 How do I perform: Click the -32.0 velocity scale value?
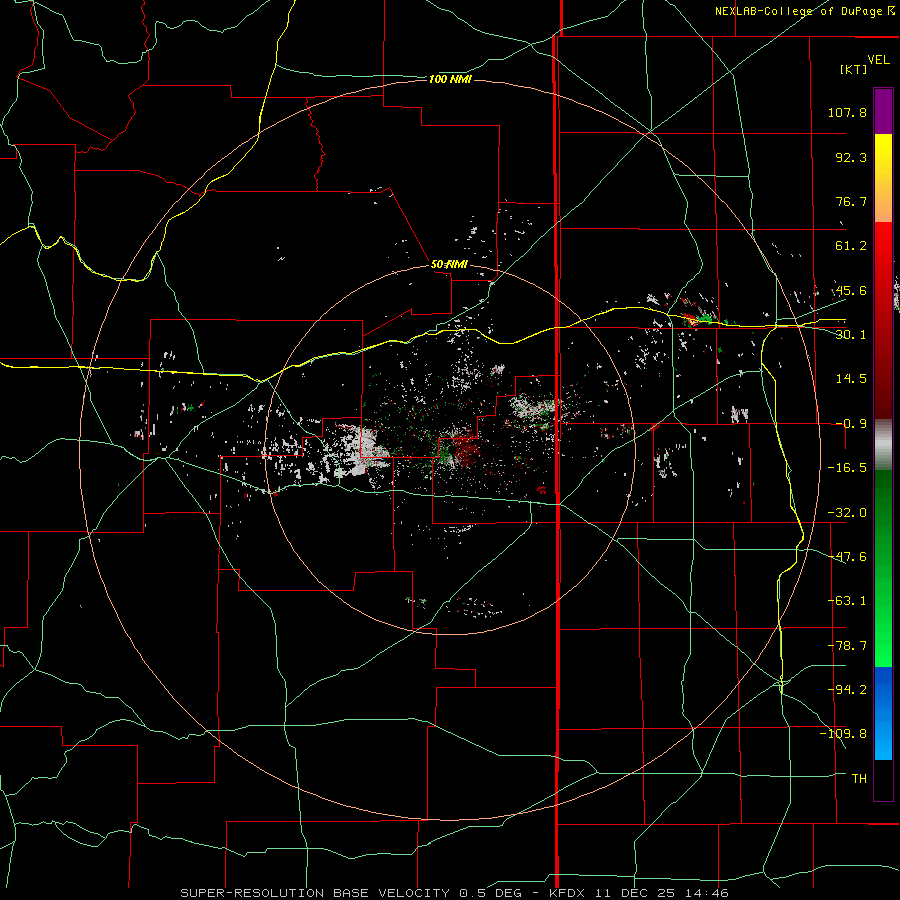[847, 513]
